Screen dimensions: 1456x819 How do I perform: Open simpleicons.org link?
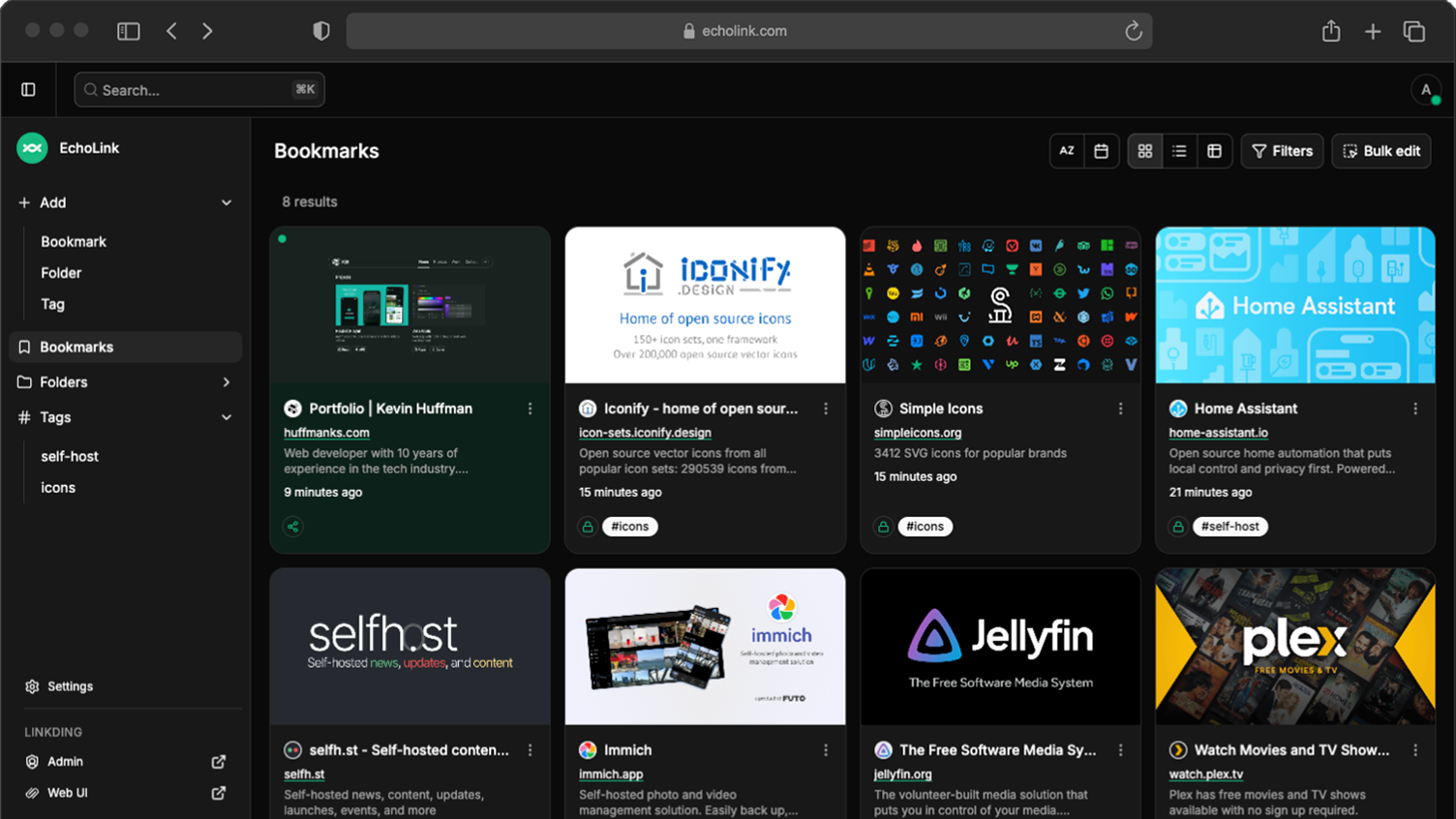click(917, 433)
